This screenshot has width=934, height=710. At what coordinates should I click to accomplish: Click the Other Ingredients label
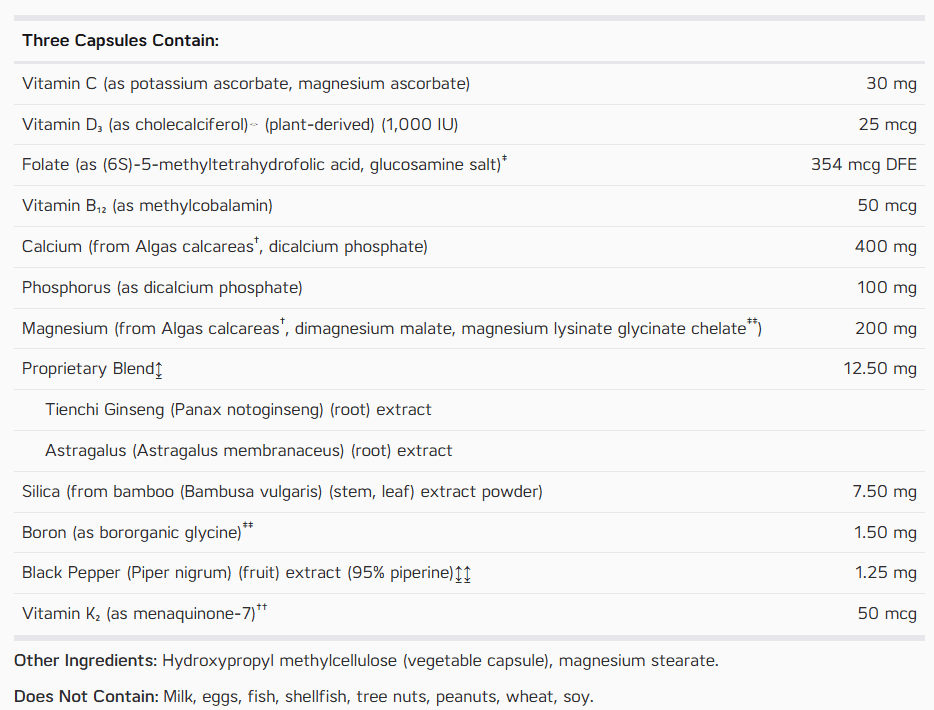tap(85, 661)
